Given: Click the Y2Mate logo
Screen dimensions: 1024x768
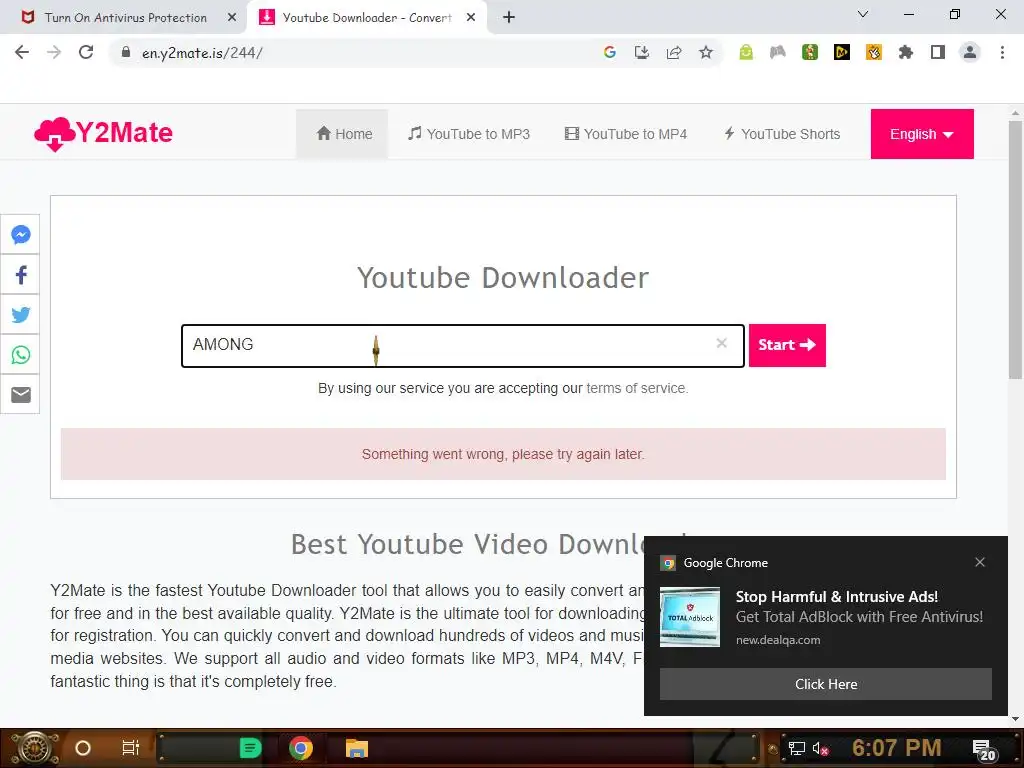Looking at the screenshot, I should (103, 133).
